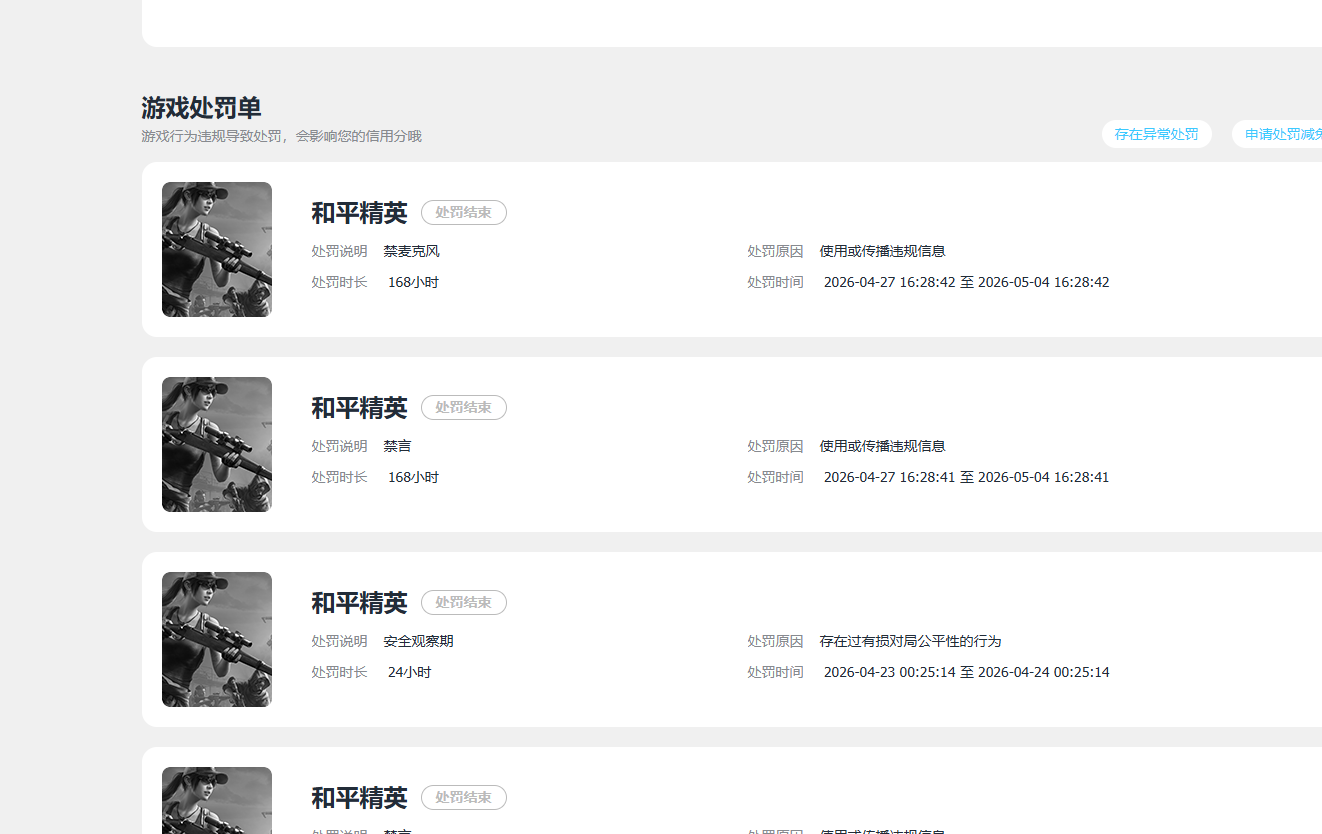Open game thumbnail in 禁麦克风 punishment card

(x=217, y=249)
